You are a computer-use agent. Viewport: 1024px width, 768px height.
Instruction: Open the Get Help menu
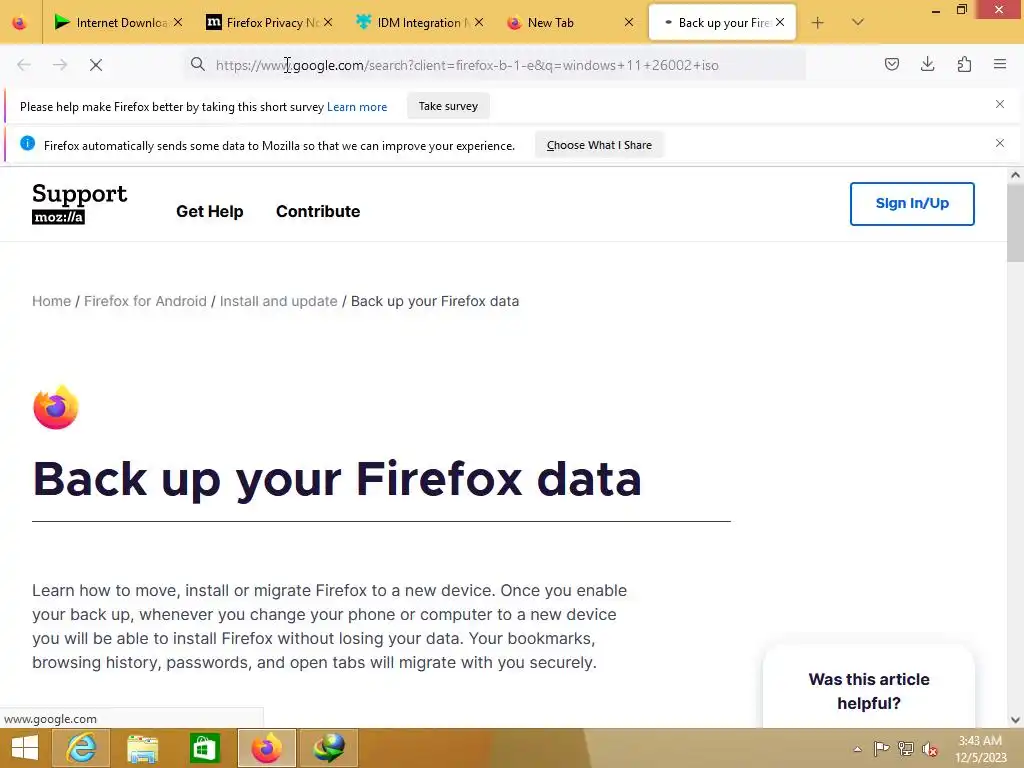coord(210,211)
